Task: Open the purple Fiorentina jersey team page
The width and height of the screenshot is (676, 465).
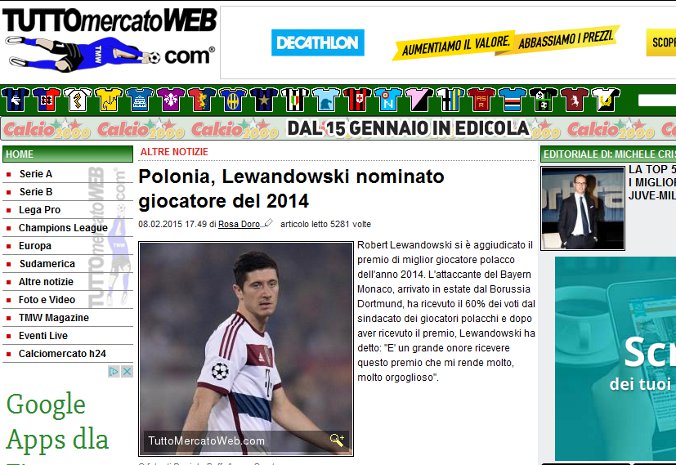Action: (x=171, y=100)
